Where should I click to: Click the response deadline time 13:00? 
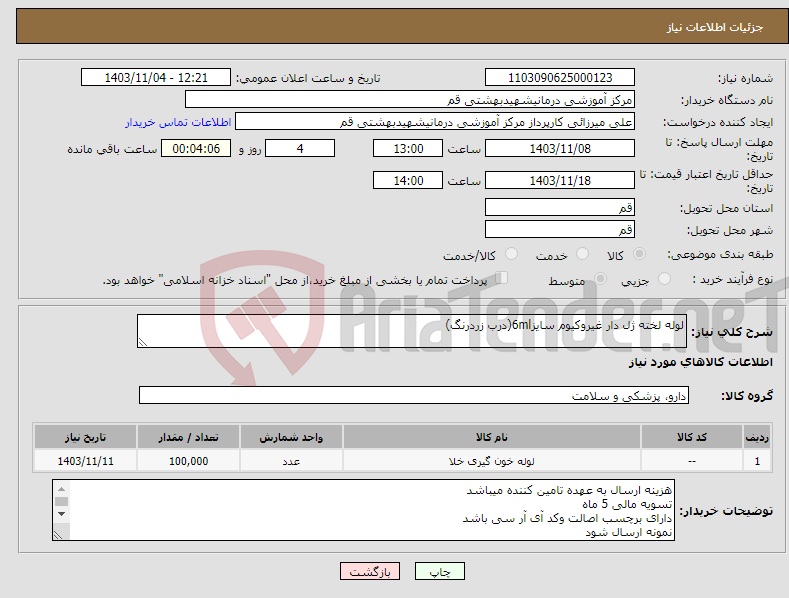tap(408, 148)
